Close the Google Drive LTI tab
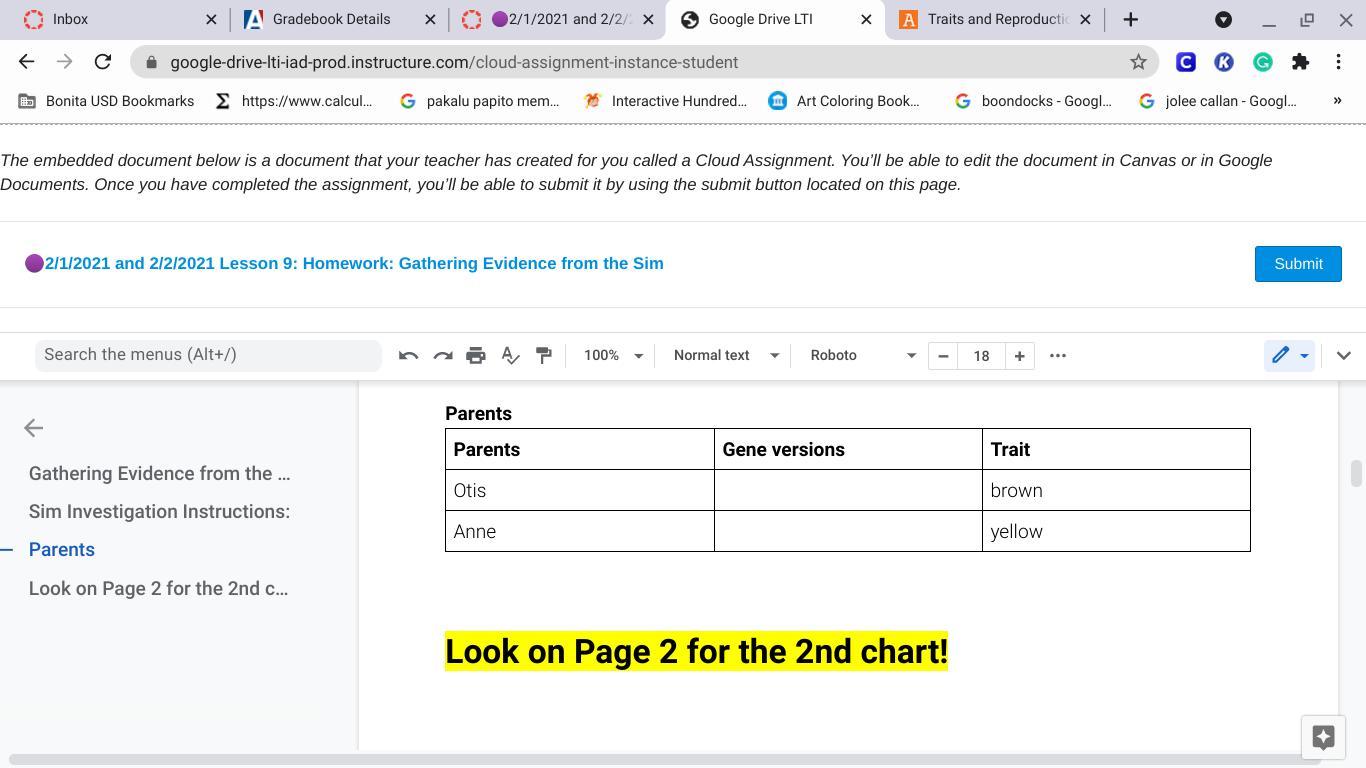 coord(866,19)
